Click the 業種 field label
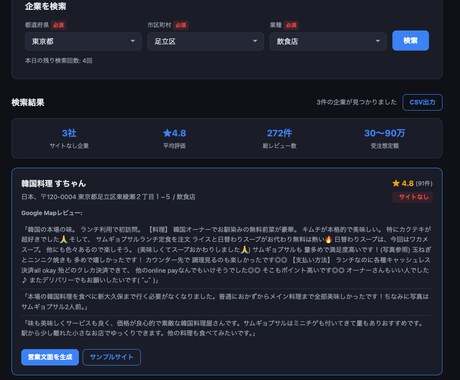The image size is (460, 380). click(x=276, y=25)
